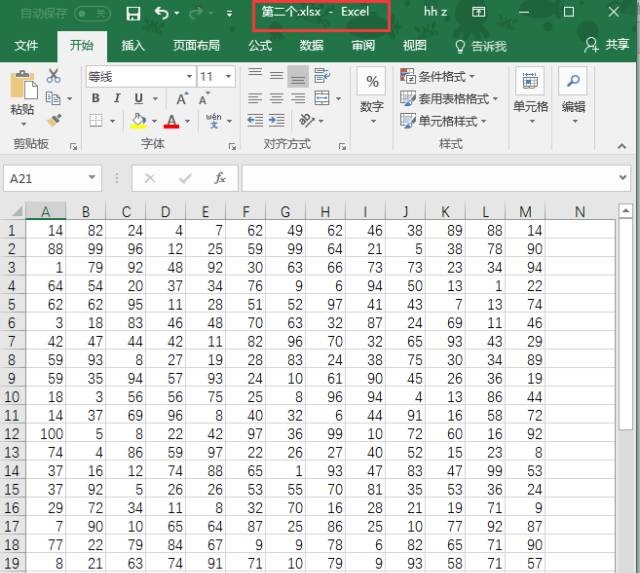Switch to the Insert (插入) tab
The height and width of the screenshot is (573, 640).
pyautogui.click(x=133, y=46)
